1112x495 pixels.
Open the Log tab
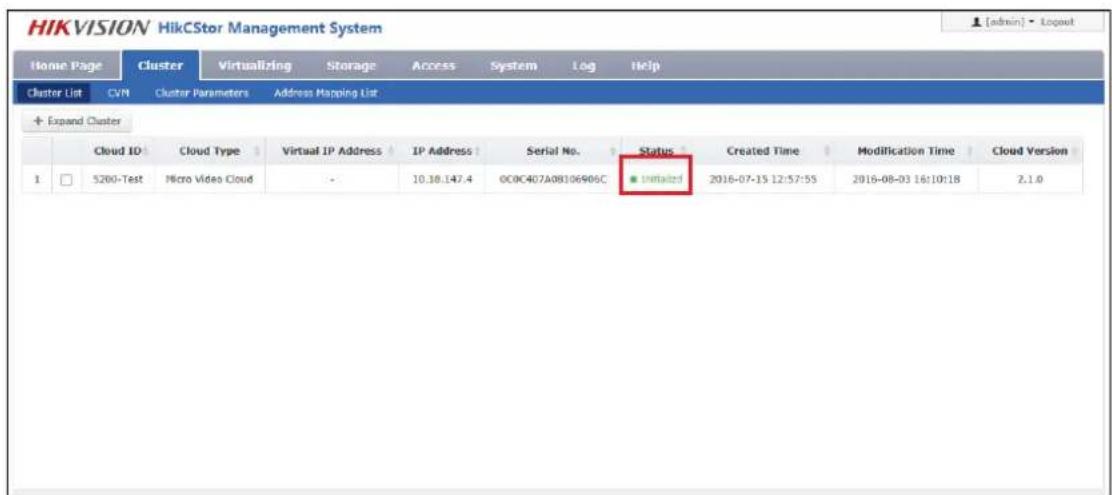pos(584,66)
